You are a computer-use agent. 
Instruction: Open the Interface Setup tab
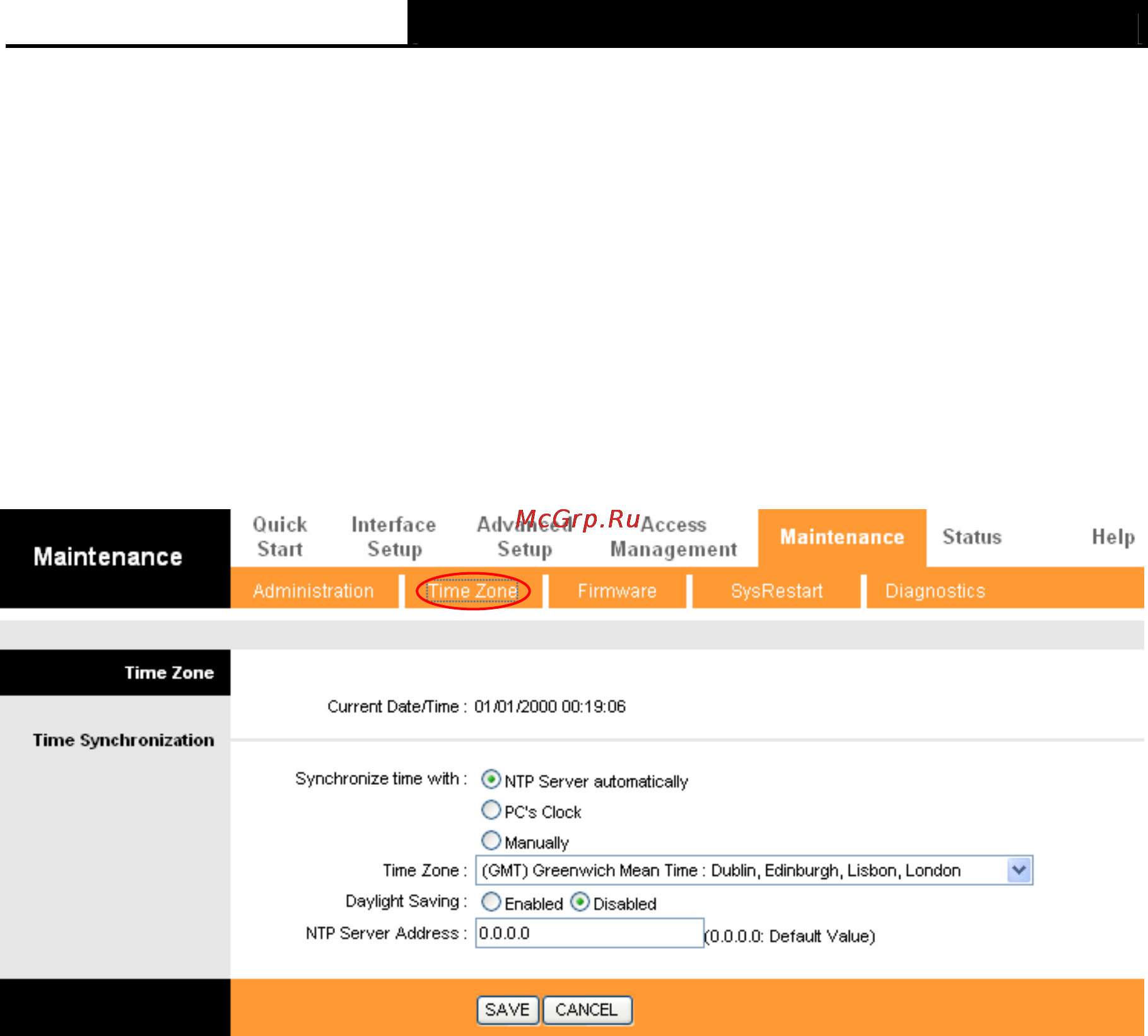(x=394, y=537)
